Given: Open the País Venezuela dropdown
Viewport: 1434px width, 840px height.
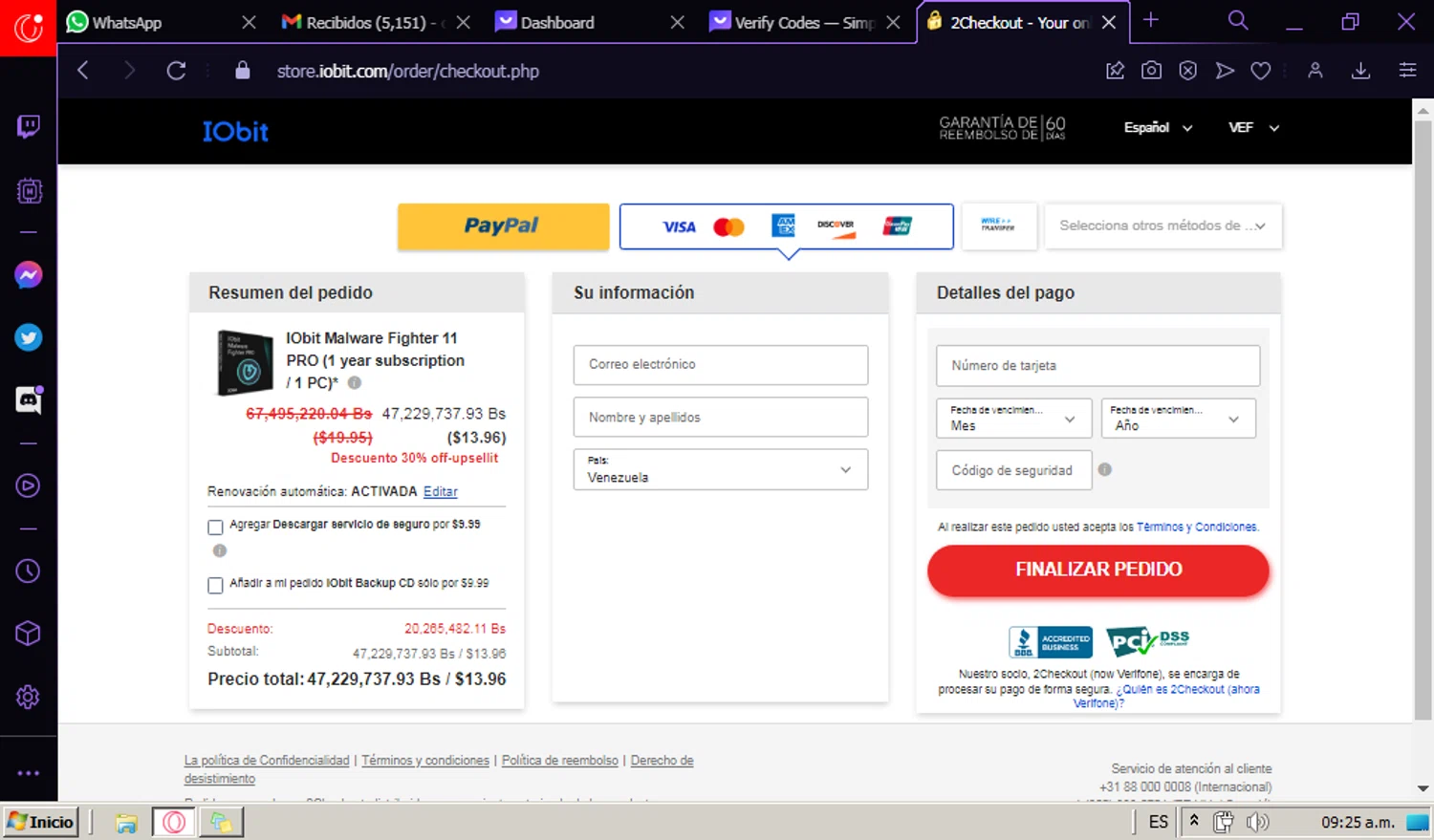Looking at the screenshot, I should [721, 469].
